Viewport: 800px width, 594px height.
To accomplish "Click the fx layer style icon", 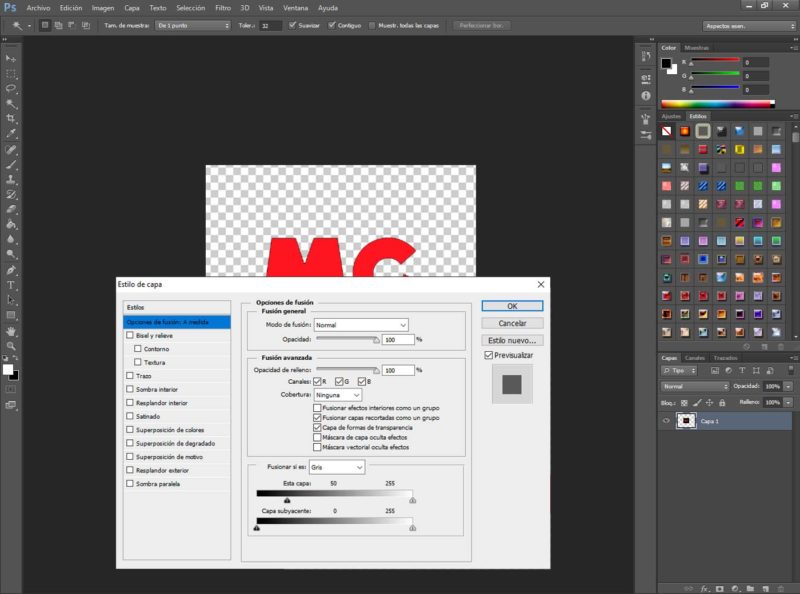I will click(704, 588).
